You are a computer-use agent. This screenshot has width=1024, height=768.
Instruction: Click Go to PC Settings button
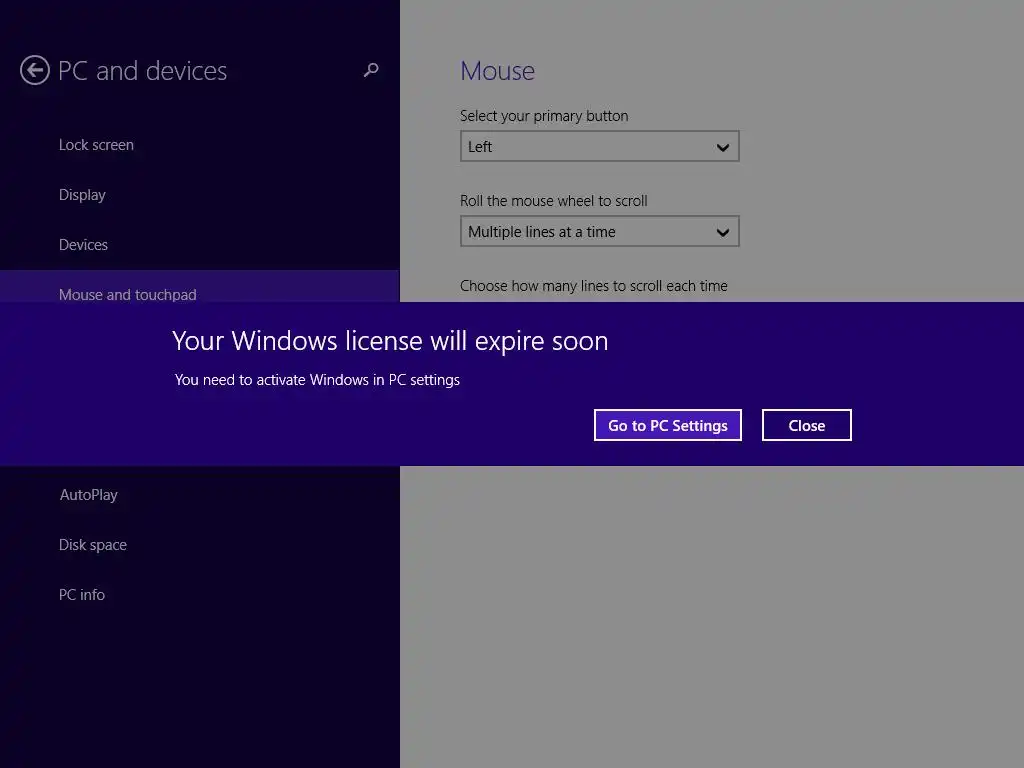[x=667, y=426]
